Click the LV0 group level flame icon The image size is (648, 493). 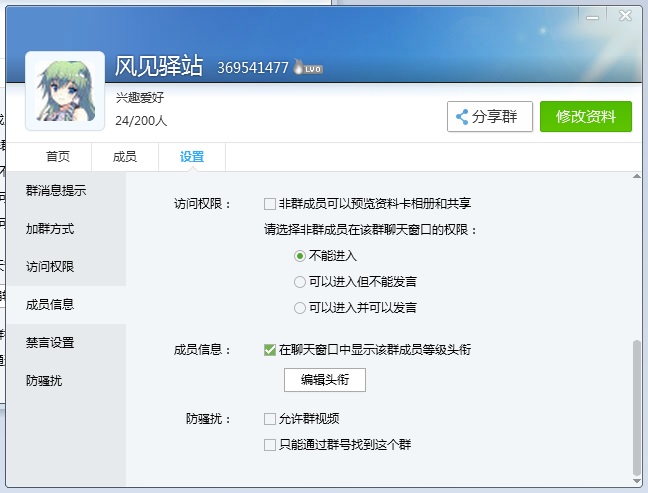307,67
